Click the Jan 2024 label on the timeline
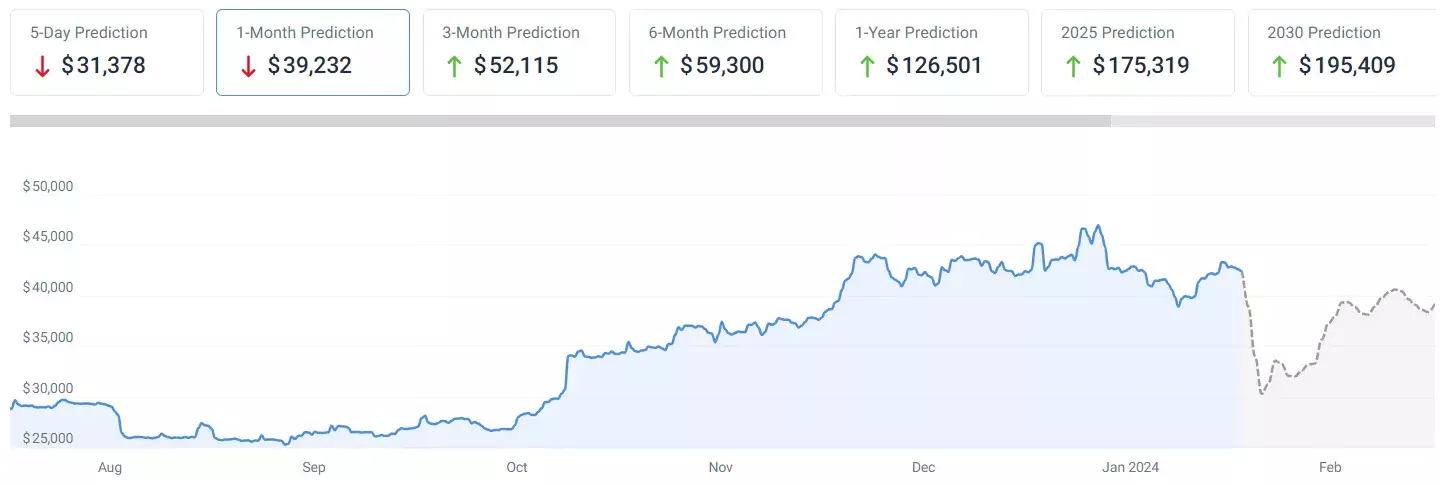 1133,467
